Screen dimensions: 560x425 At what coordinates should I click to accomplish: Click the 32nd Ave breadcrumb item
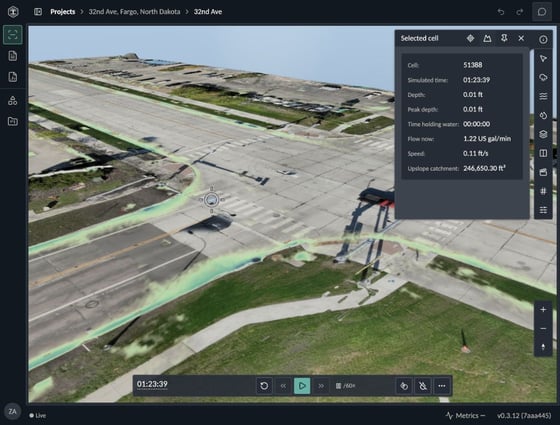208,12
